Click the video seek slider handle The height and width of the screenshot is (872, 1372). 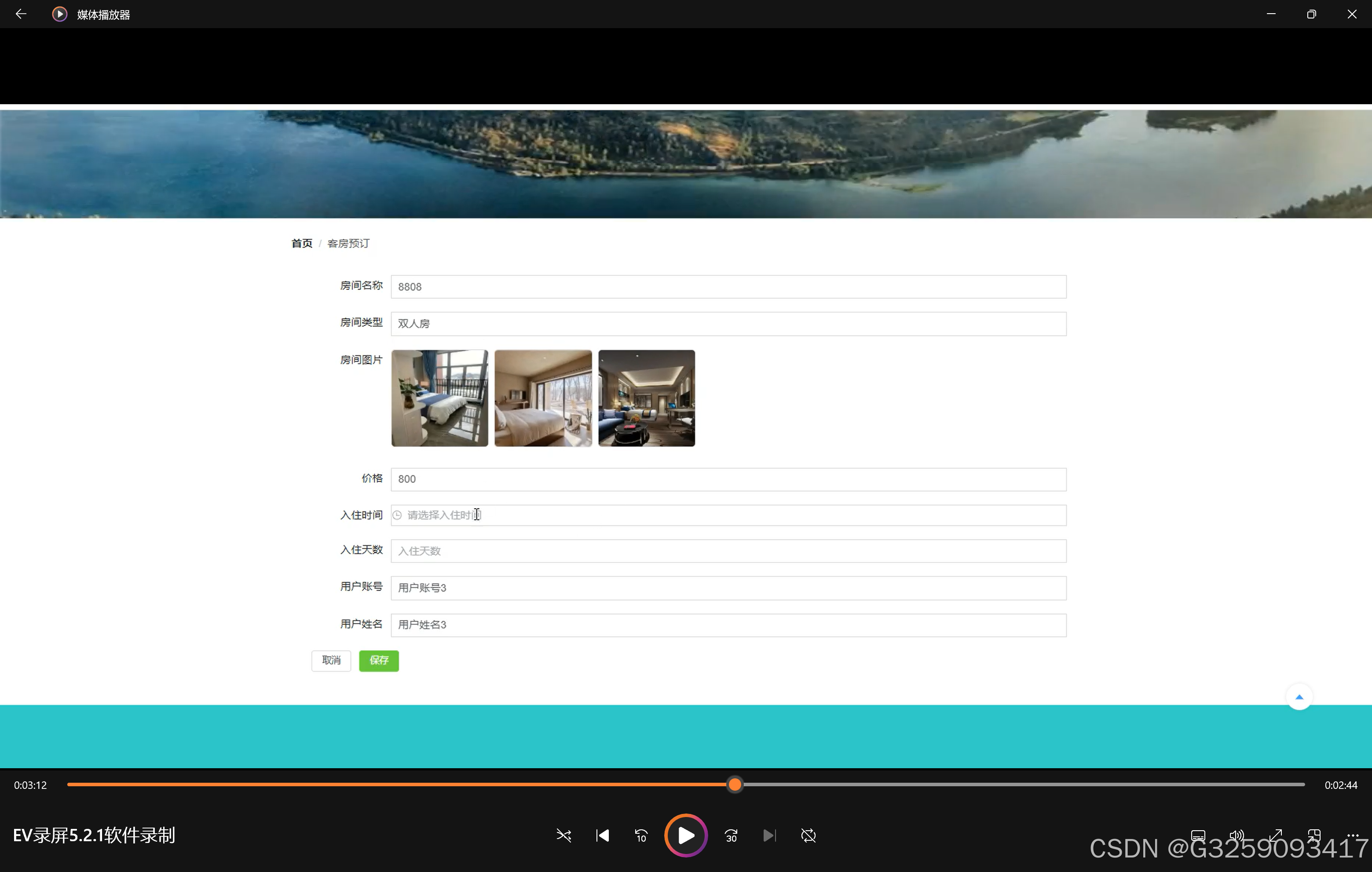(735, 785)
